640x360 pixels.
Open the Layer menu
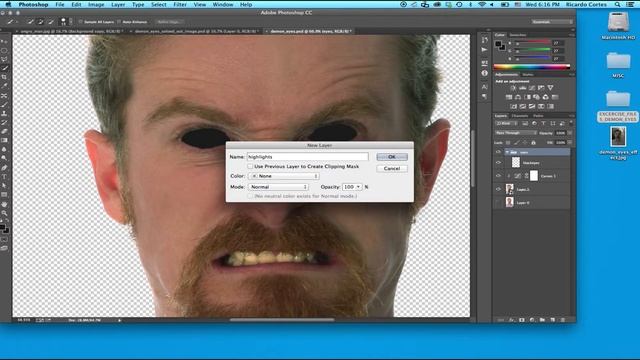click(118, 4)
